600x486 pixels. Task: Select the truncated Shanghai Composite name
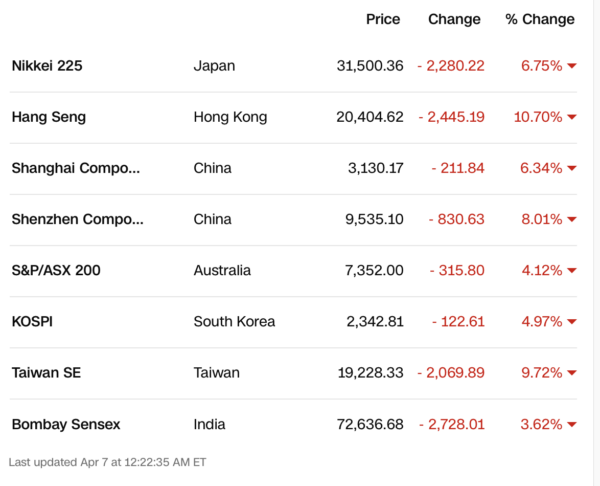pyautogui.click(x=76, y=168)
